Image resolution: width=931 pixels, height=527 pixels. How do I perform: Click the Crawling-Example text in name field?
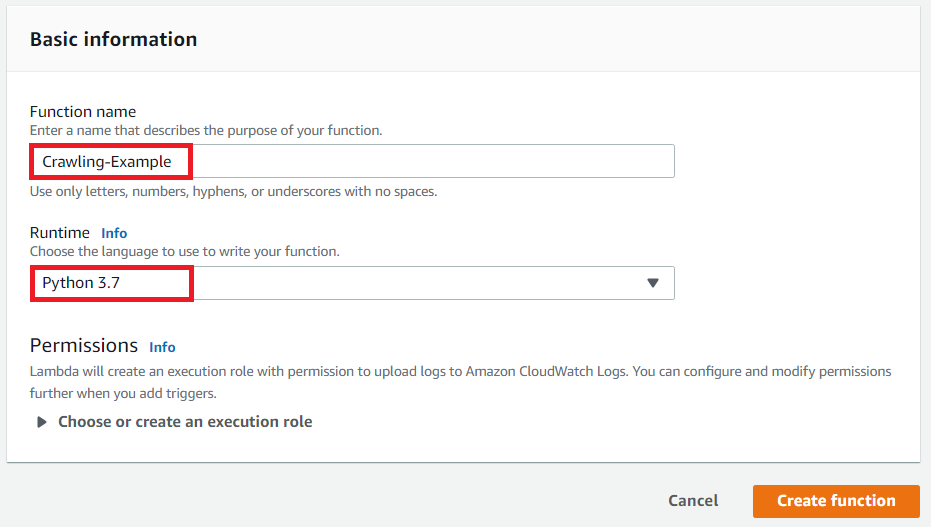pos(107,161)
